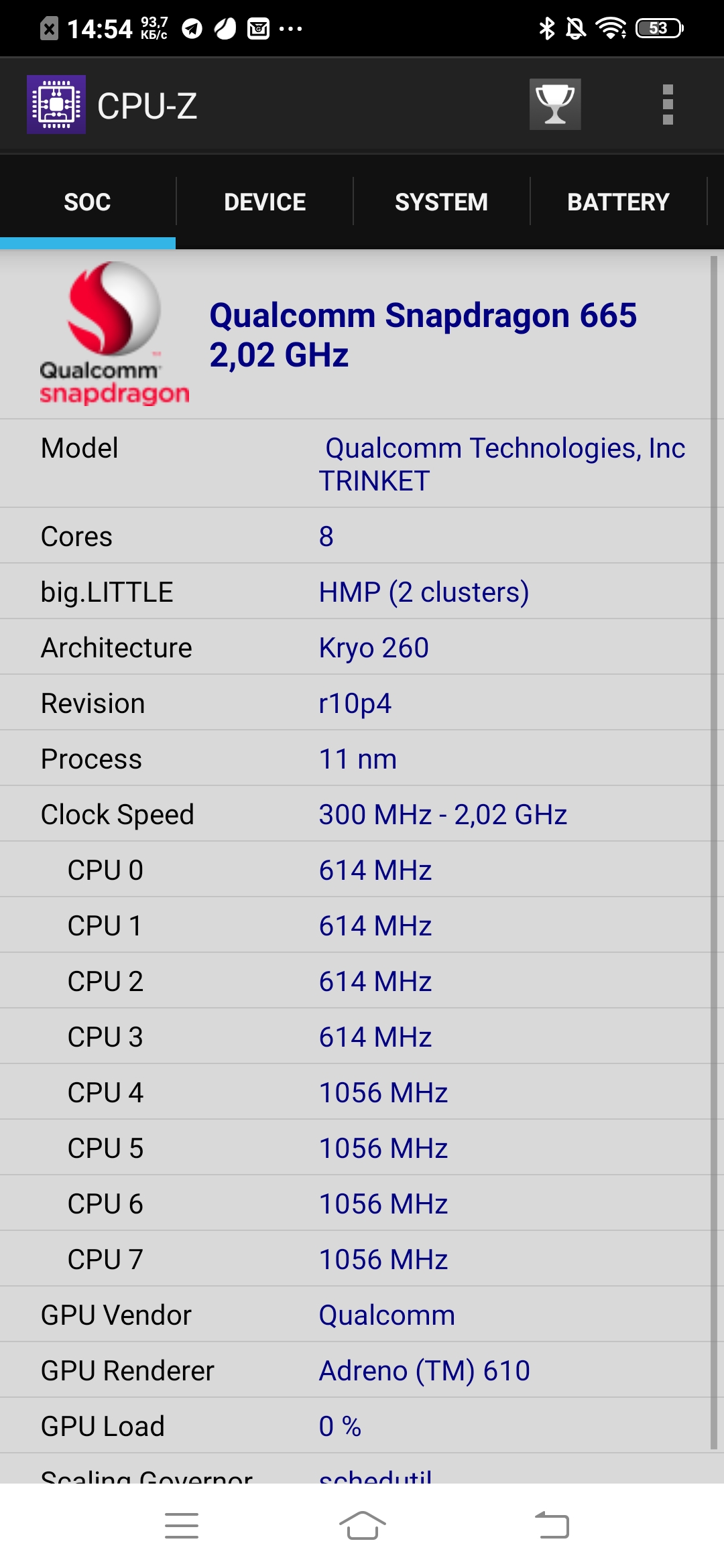This screenshot has height=1568, width=724.
Task: Switch to the SYSTEM tab
Action: [441, 202]
